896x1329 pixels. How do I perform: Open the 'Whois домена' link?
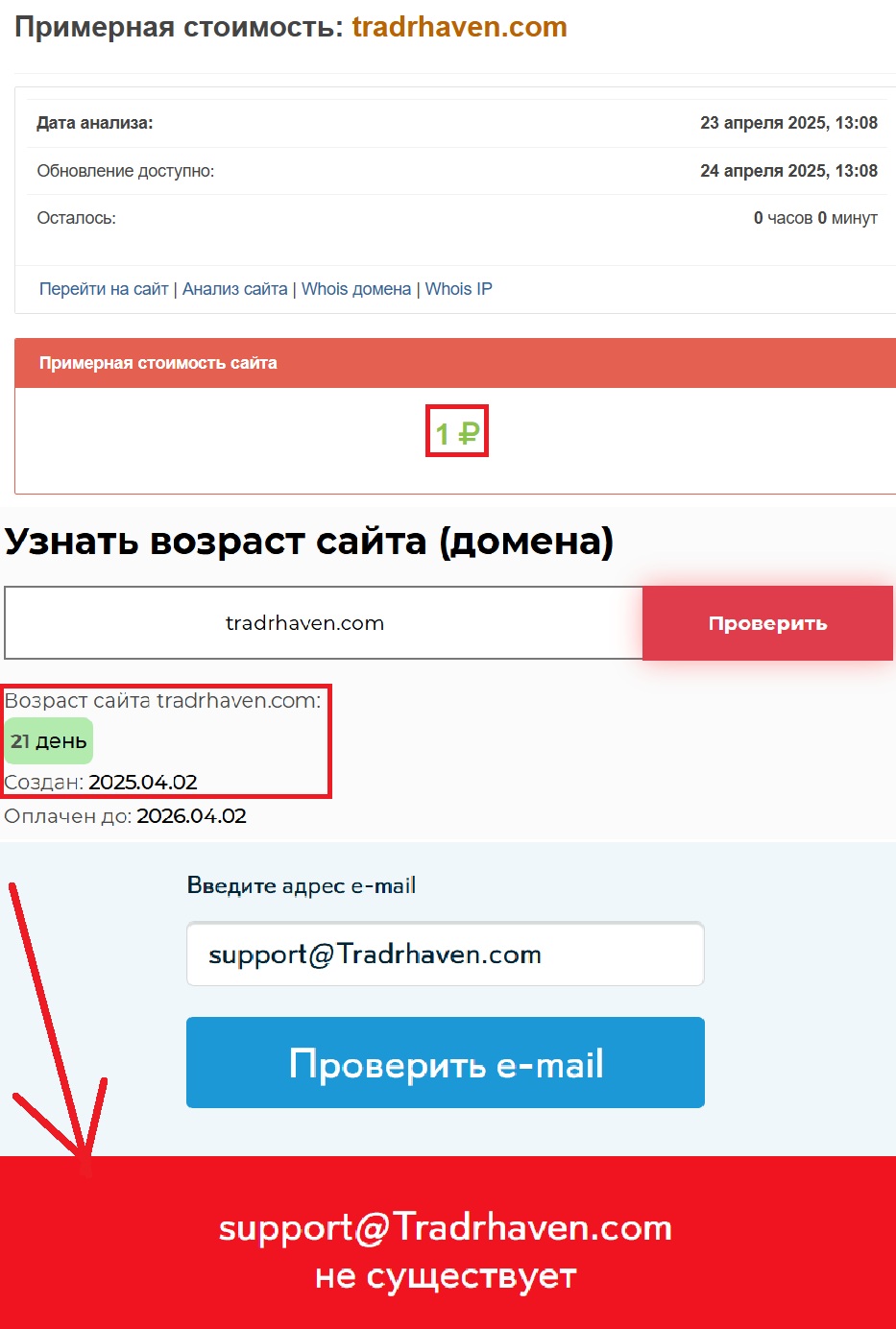[x=356, y=289]
